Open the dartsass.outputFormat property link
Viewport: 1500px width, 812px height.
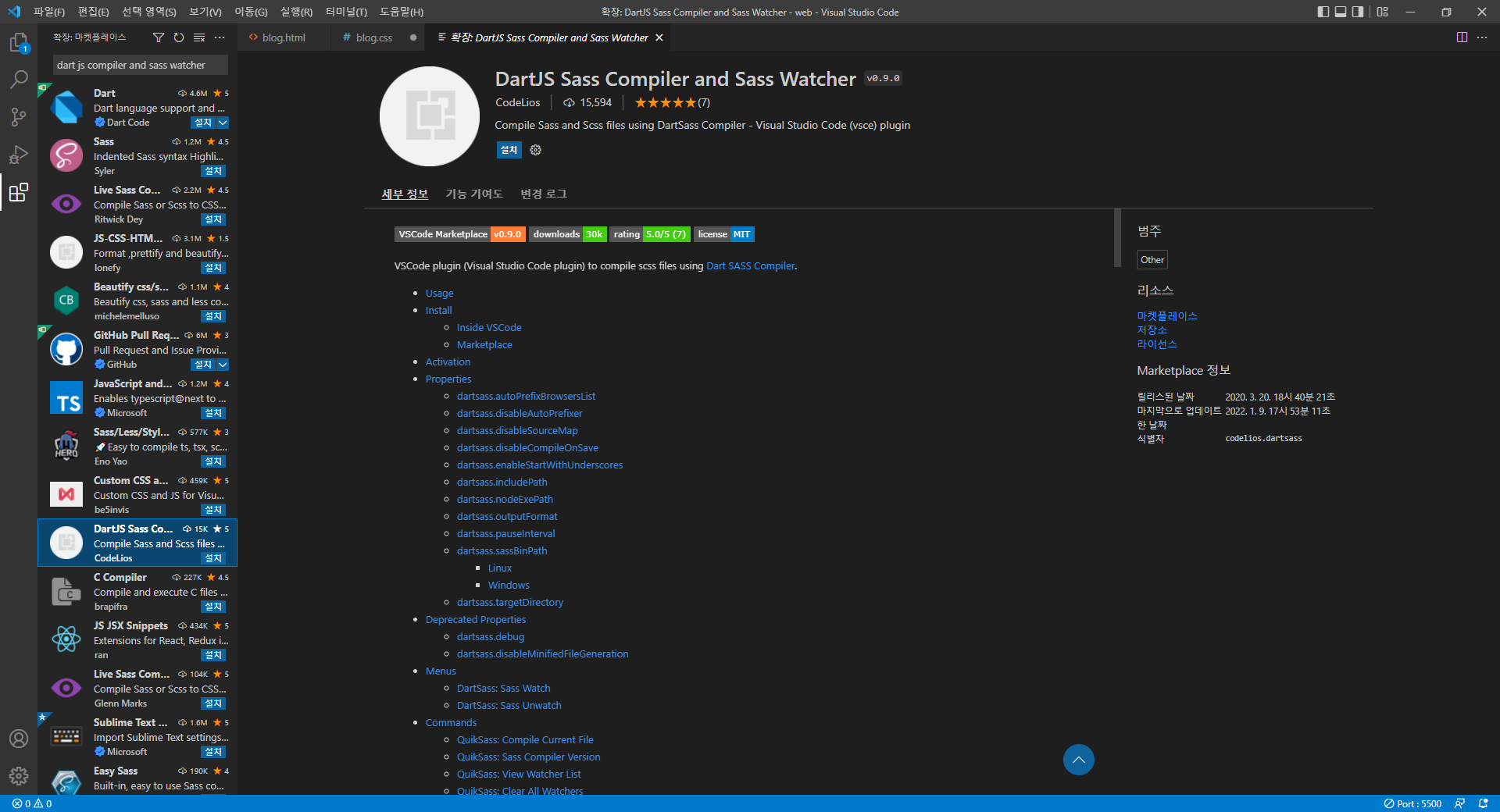tap(507, 517)
